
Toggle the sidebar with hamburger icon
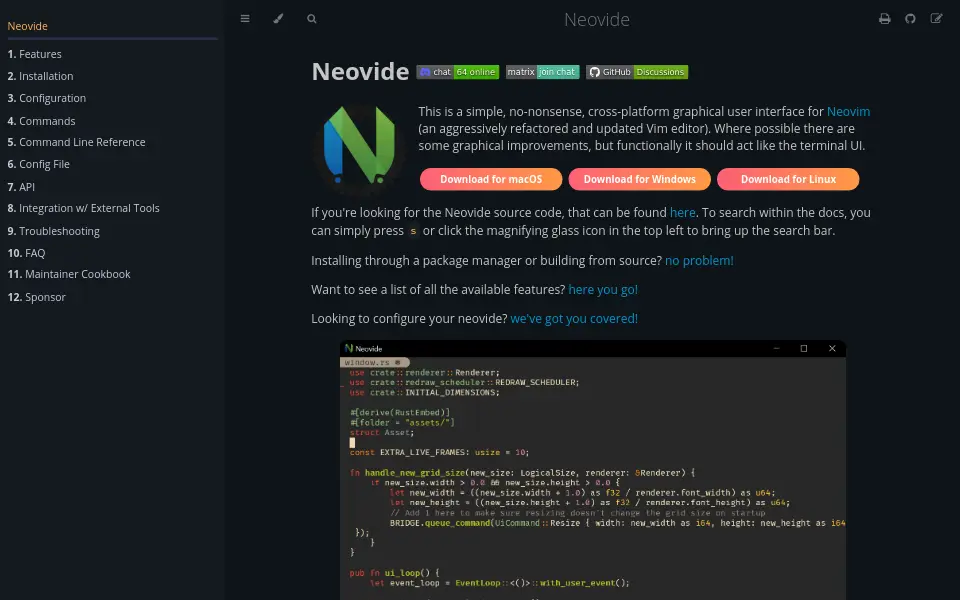pos(245,19)
